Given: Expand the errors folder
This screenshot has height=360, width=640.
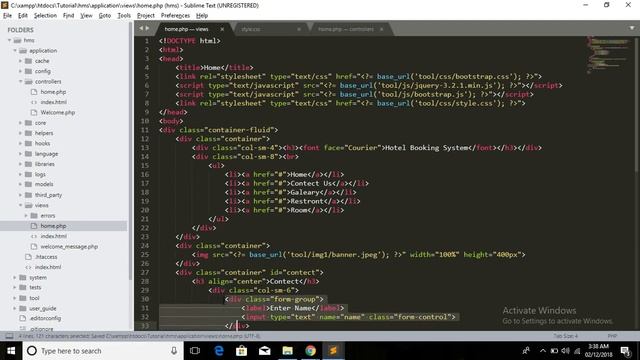Looking at the screenshot, I should (x=26, y=216).
